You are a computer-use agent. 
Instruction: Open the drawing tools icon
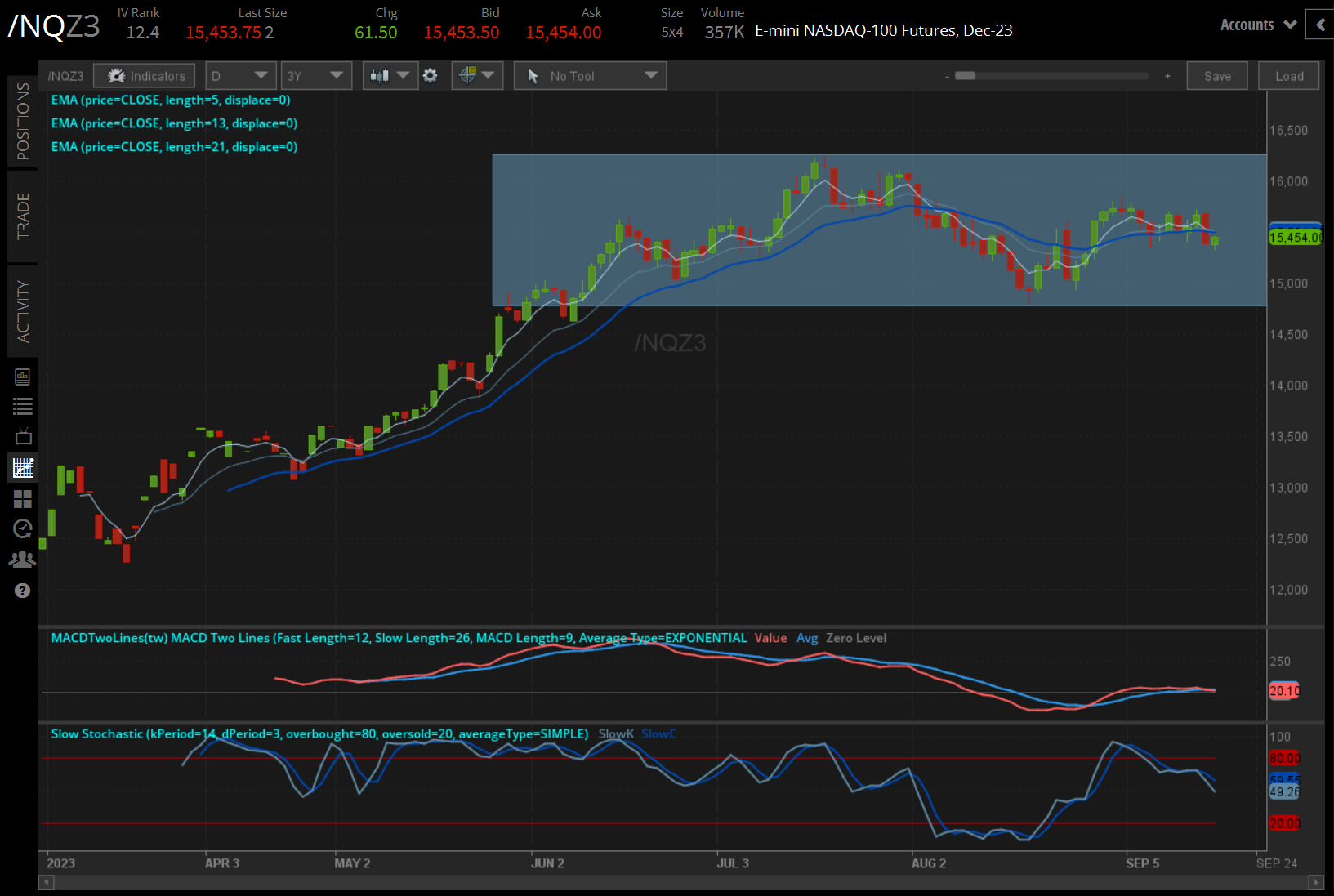(467, 75)
